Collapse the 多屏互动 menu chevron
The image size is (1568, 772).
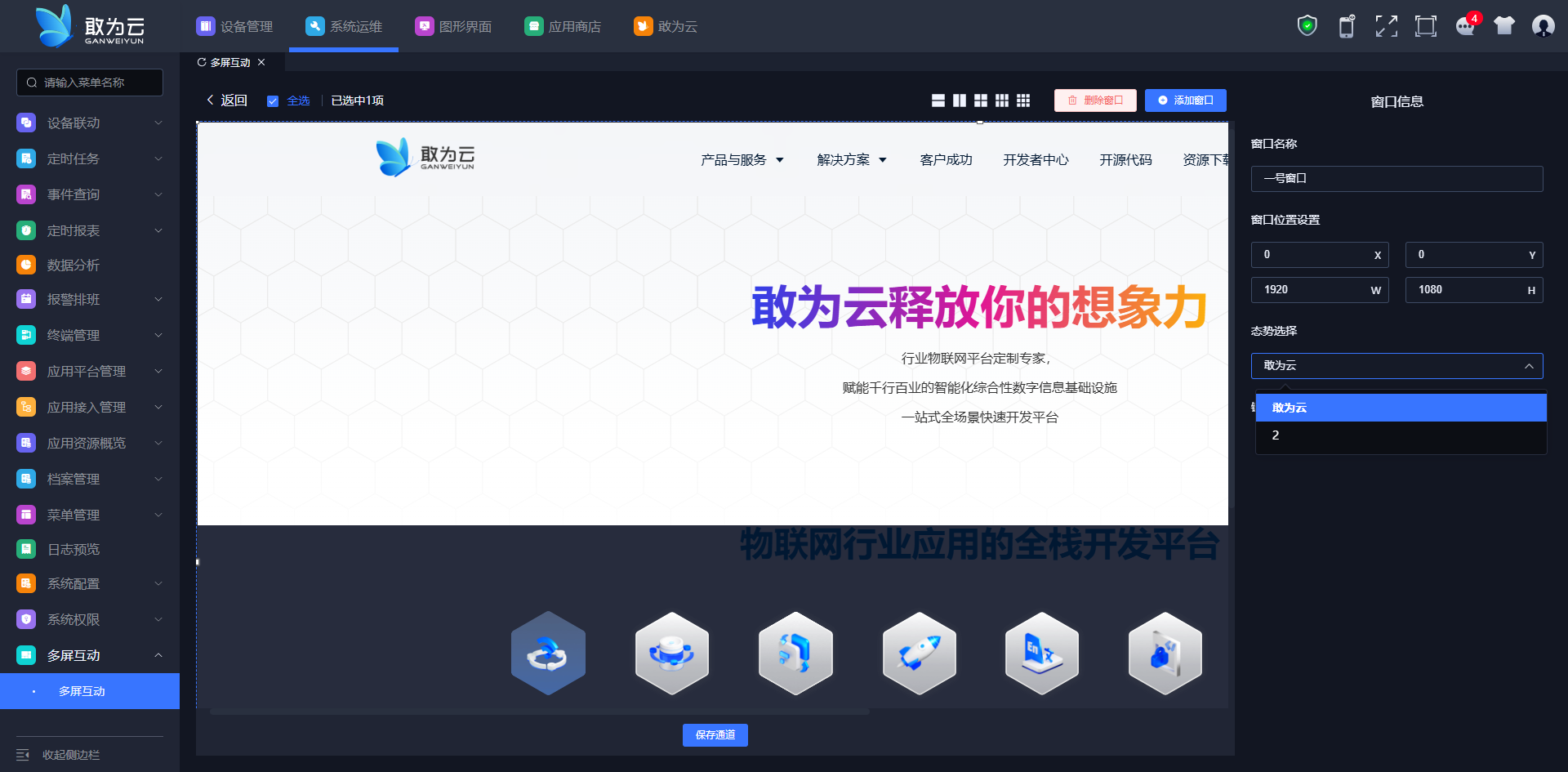[x=158, y=655]
